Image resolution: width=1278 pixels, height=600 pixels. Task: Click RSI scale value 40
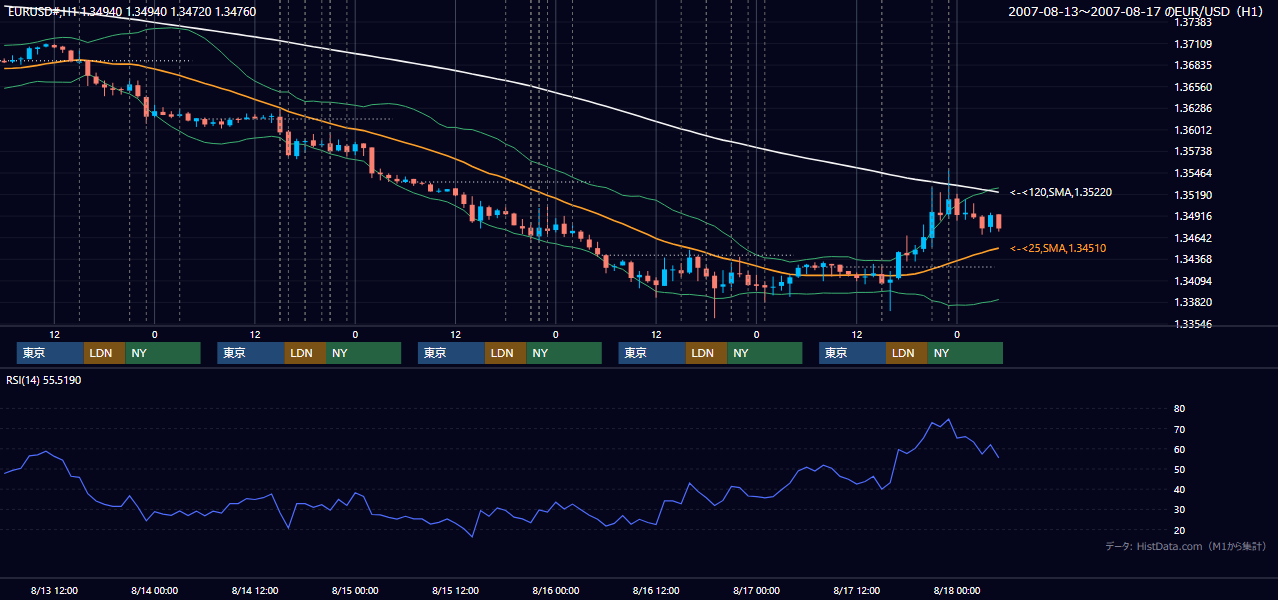(x=1180, y=490)
